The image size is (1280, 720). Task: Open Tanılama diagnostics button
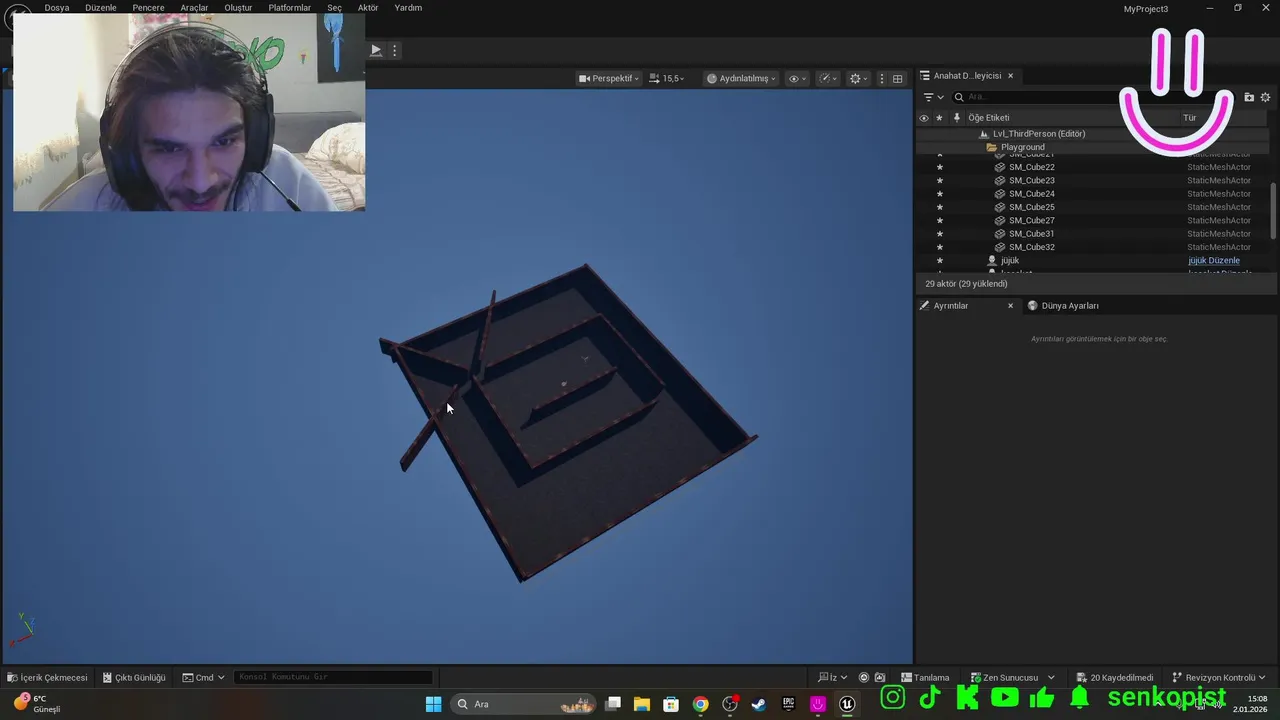point(925,677)
